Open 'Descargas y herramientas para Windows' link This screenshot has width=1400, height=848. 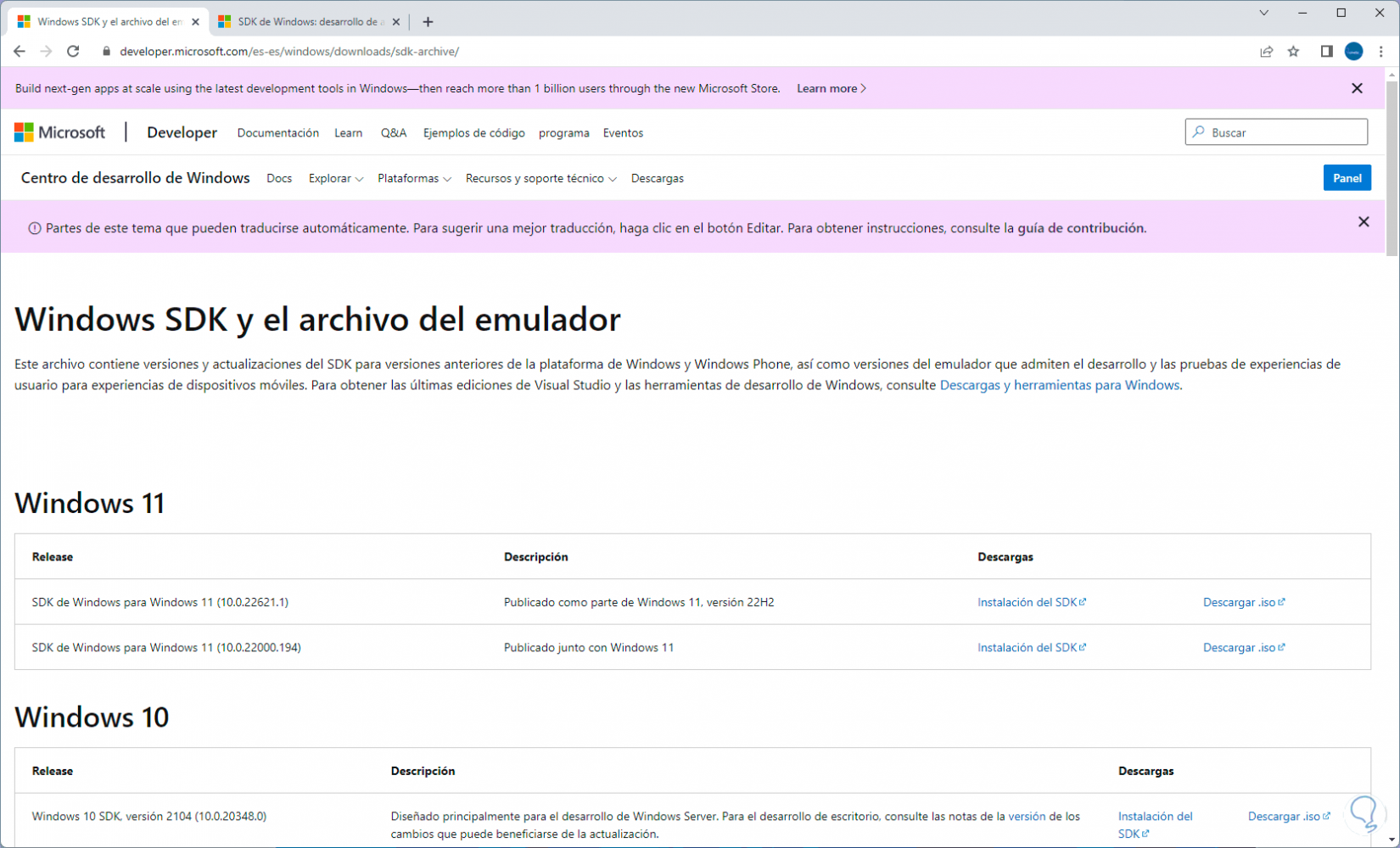tap(1060, 385)
